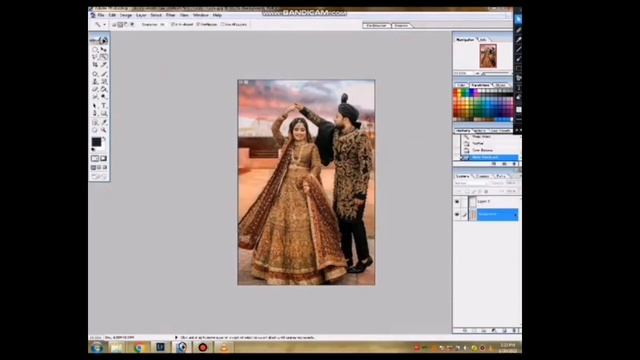Select the Rectangular Marquee tool
This screenshot has height=360, width=640.
95,49
